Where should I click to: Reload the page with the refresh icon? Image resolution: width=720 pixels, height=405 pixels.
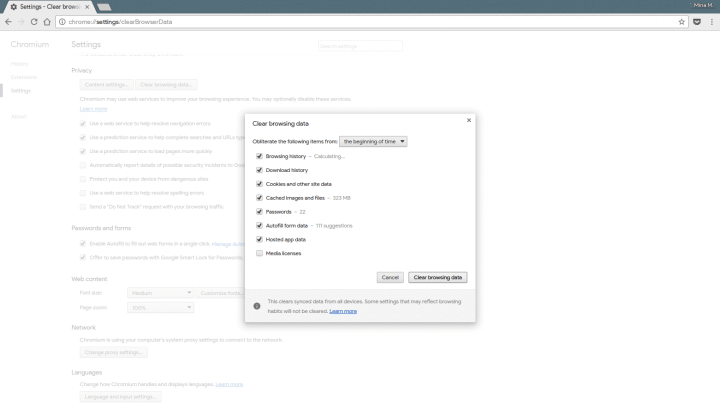(x=34, y=22)
